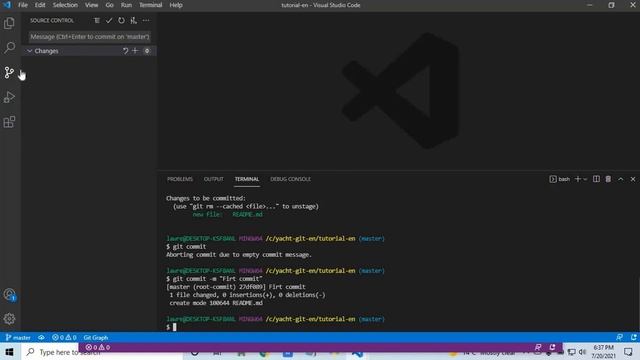Open the Extensions view
Viewport: 640px width, 360px height.
pyautogui.click(x=9, y=122)
